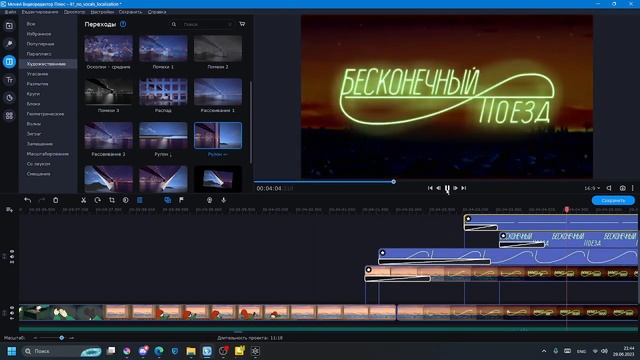Toggle the overlay track link icon
Screen dimensions: 640x360
pos(12,261)
